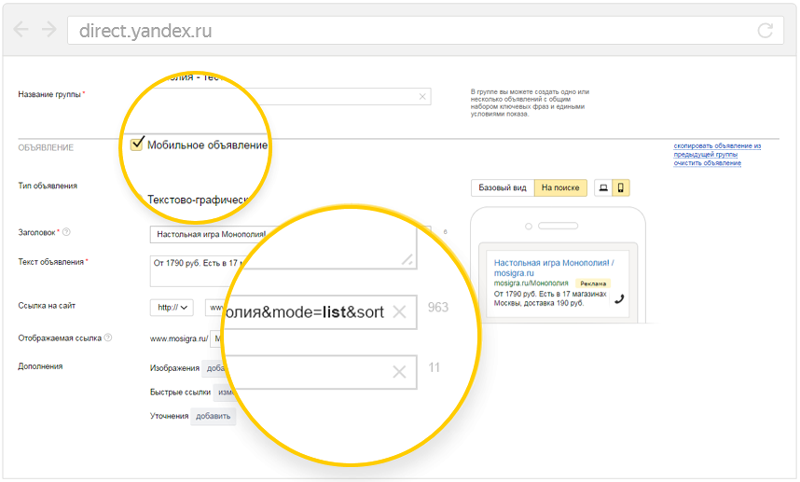800x482 pixels.
Task: Click the direct.yandex.ru address bar
Action: click(426, 31)
